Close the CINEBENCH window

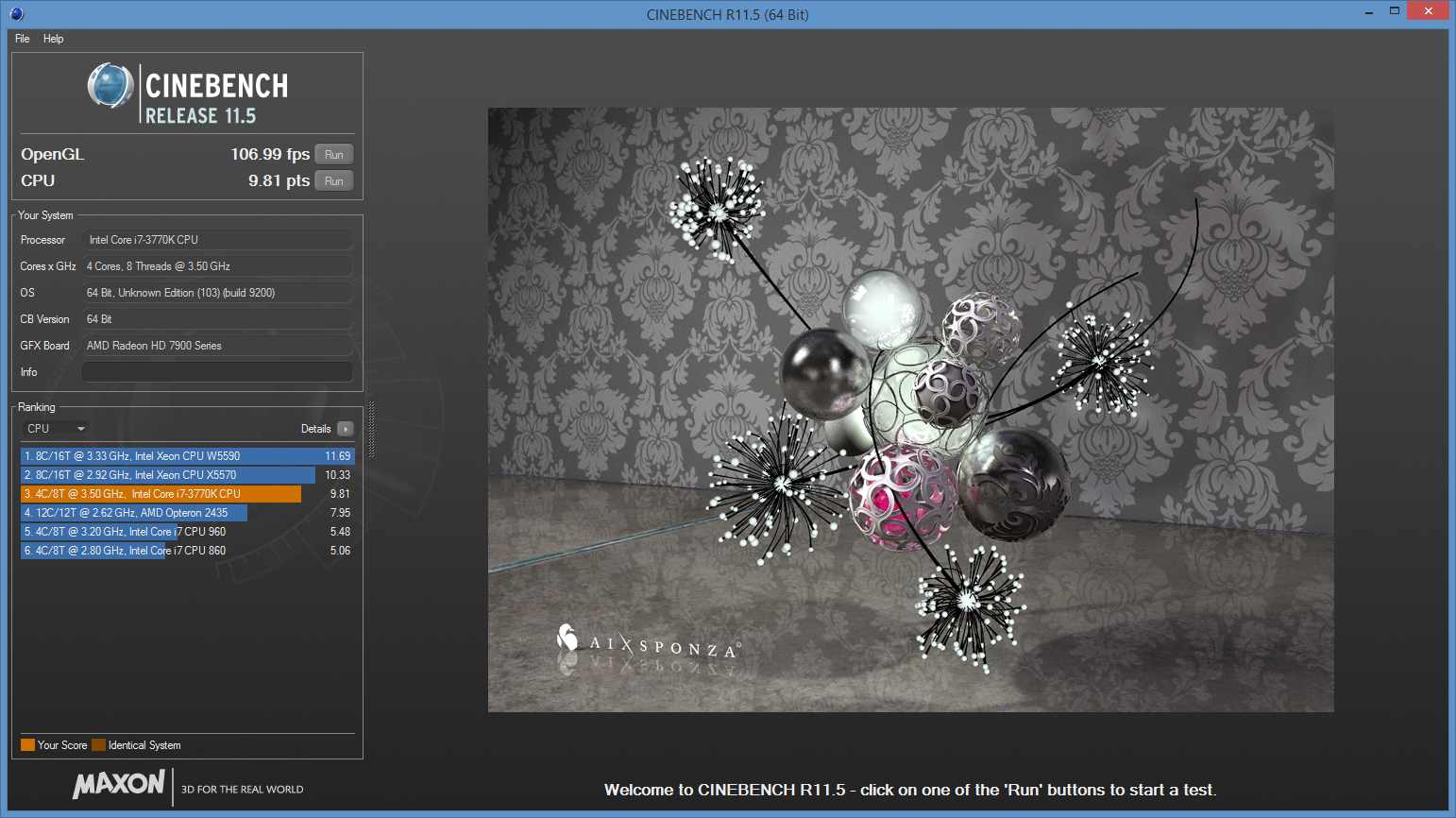(1428, 11)
